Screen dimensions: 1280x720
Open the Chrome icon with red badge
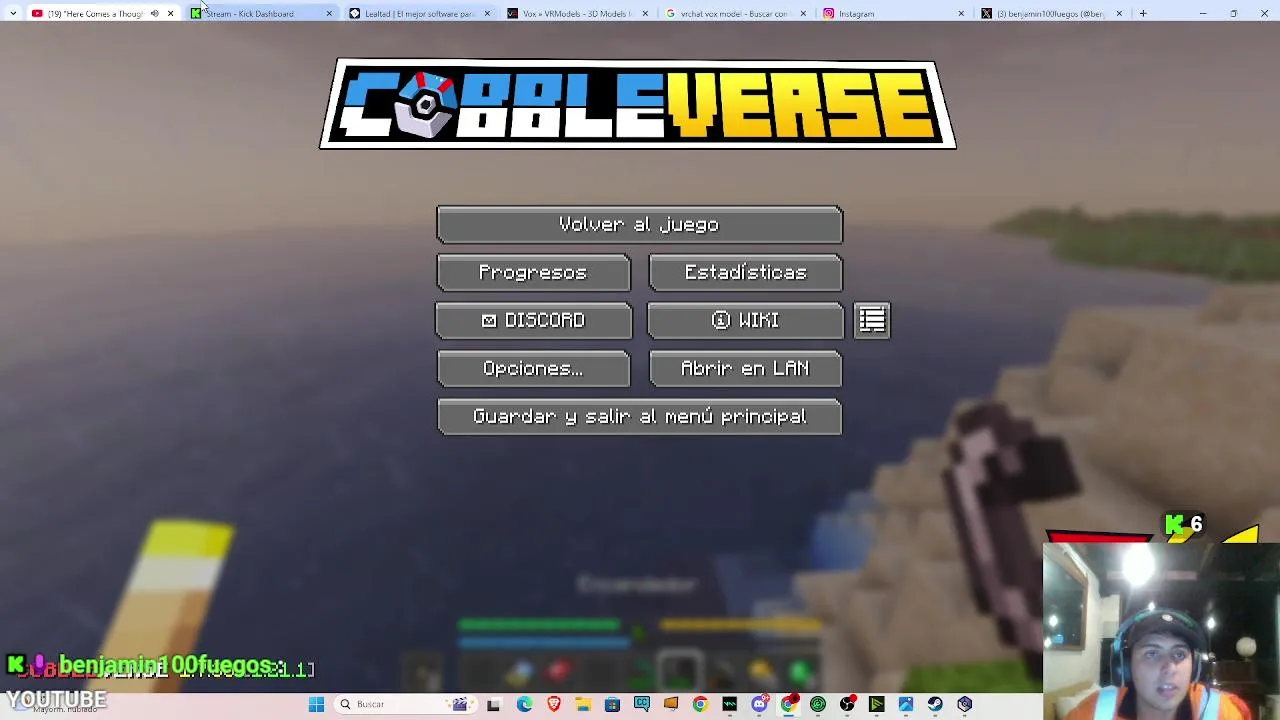tap(788, 704)
